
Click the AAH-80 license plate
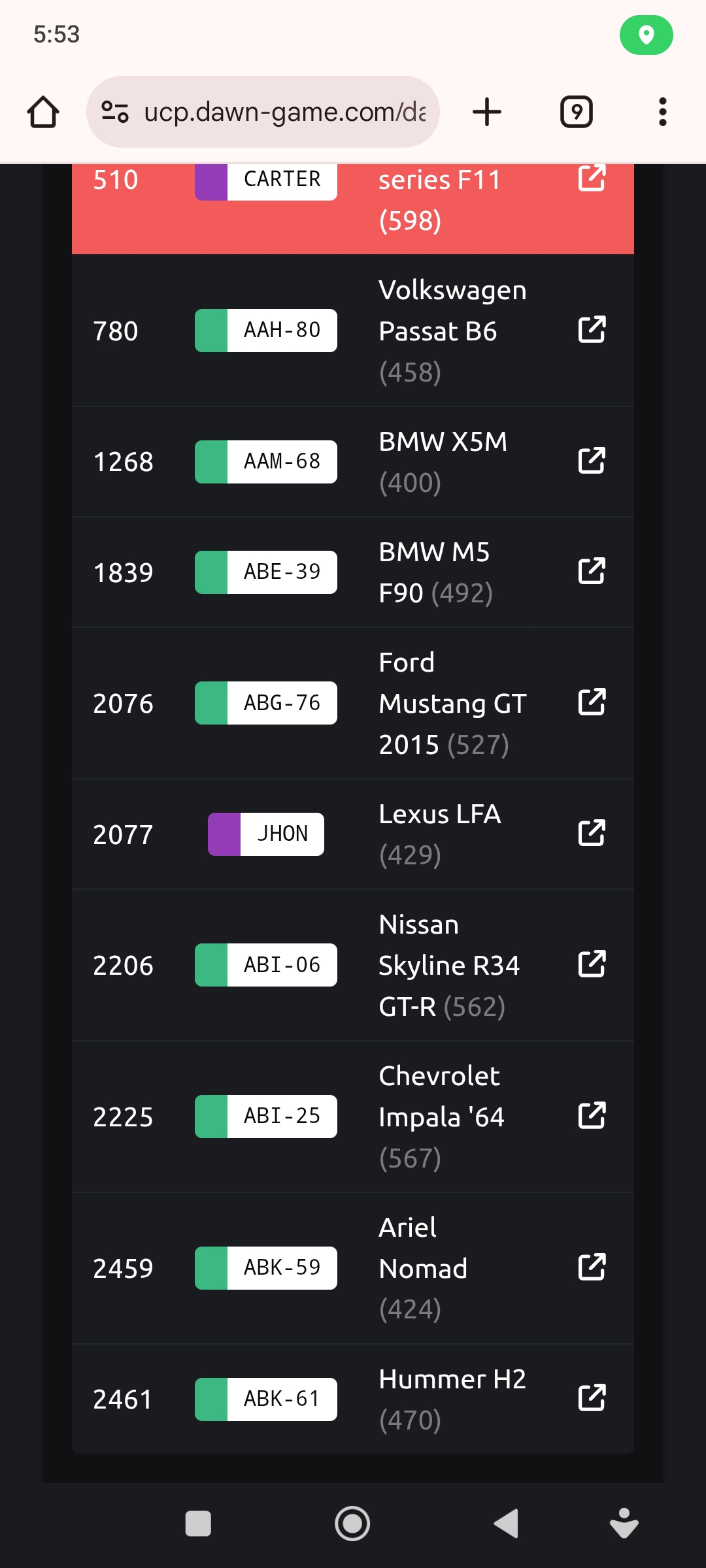pos(266,331)
